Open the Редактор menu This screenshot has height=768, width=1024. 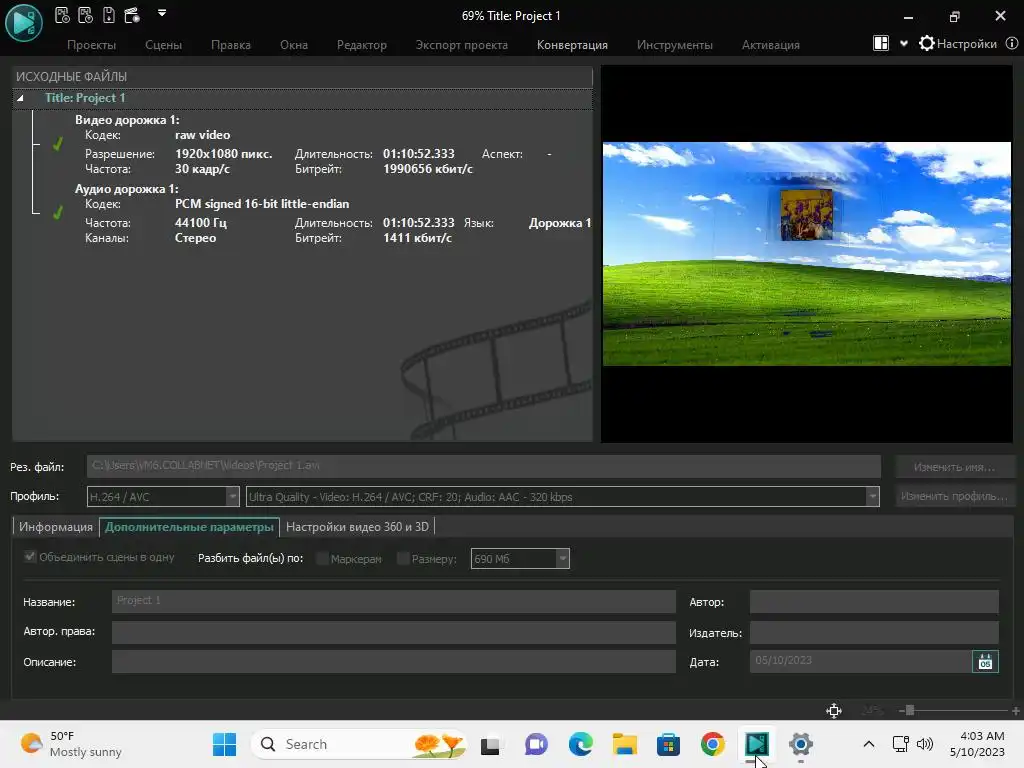(x=362, y=45)
